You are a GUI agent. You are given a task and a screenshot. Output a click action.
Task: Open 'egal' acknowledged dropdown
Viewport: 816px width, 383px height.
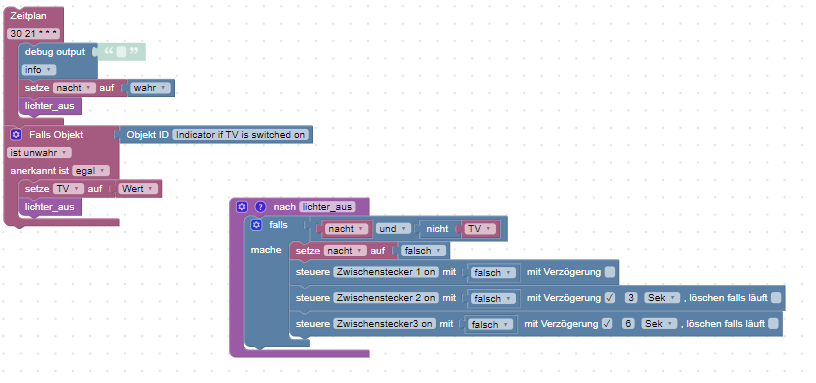(91, 171)
